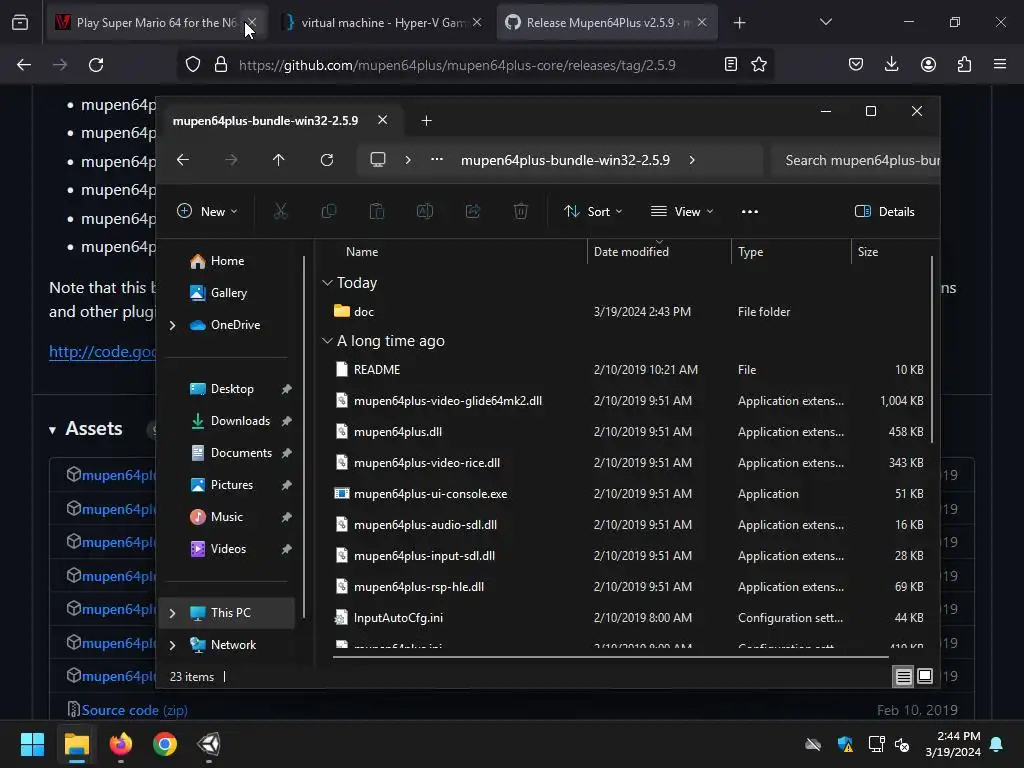Click the Paste icon in Explorer toolbar
This screenshot has height=768, width=1024.
click(x=377, y=211)
